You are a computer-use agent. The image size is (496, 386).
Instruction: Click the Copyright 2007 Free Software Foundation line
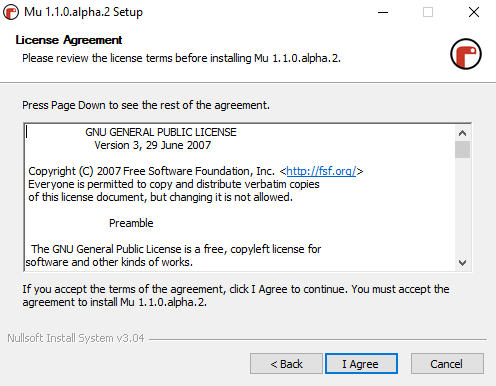click(x=196, y=171)
